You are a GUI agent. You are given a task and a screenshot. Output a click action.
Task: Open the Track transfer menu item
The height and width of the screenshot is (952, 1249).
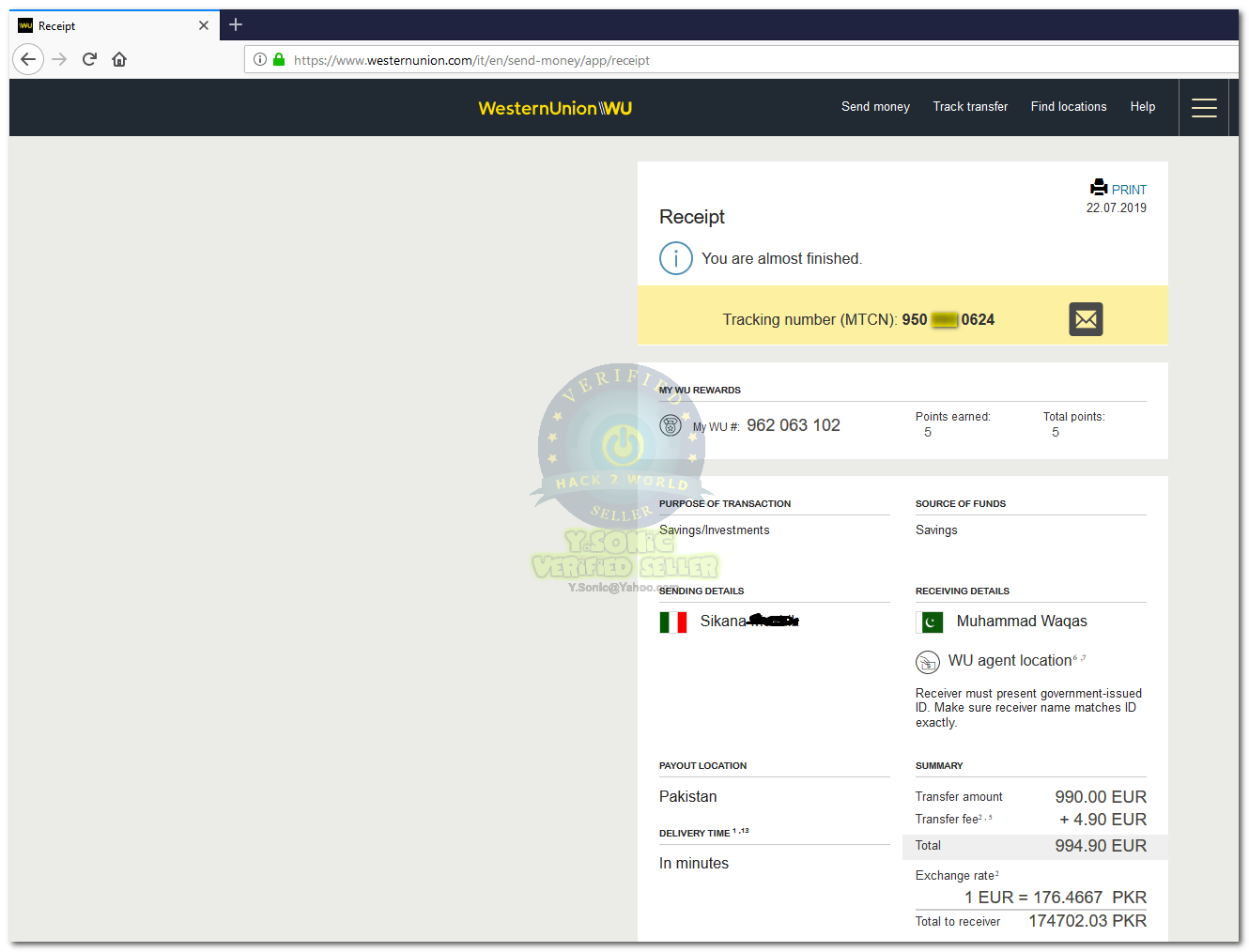pyautogui.click(x=970, y=106)
